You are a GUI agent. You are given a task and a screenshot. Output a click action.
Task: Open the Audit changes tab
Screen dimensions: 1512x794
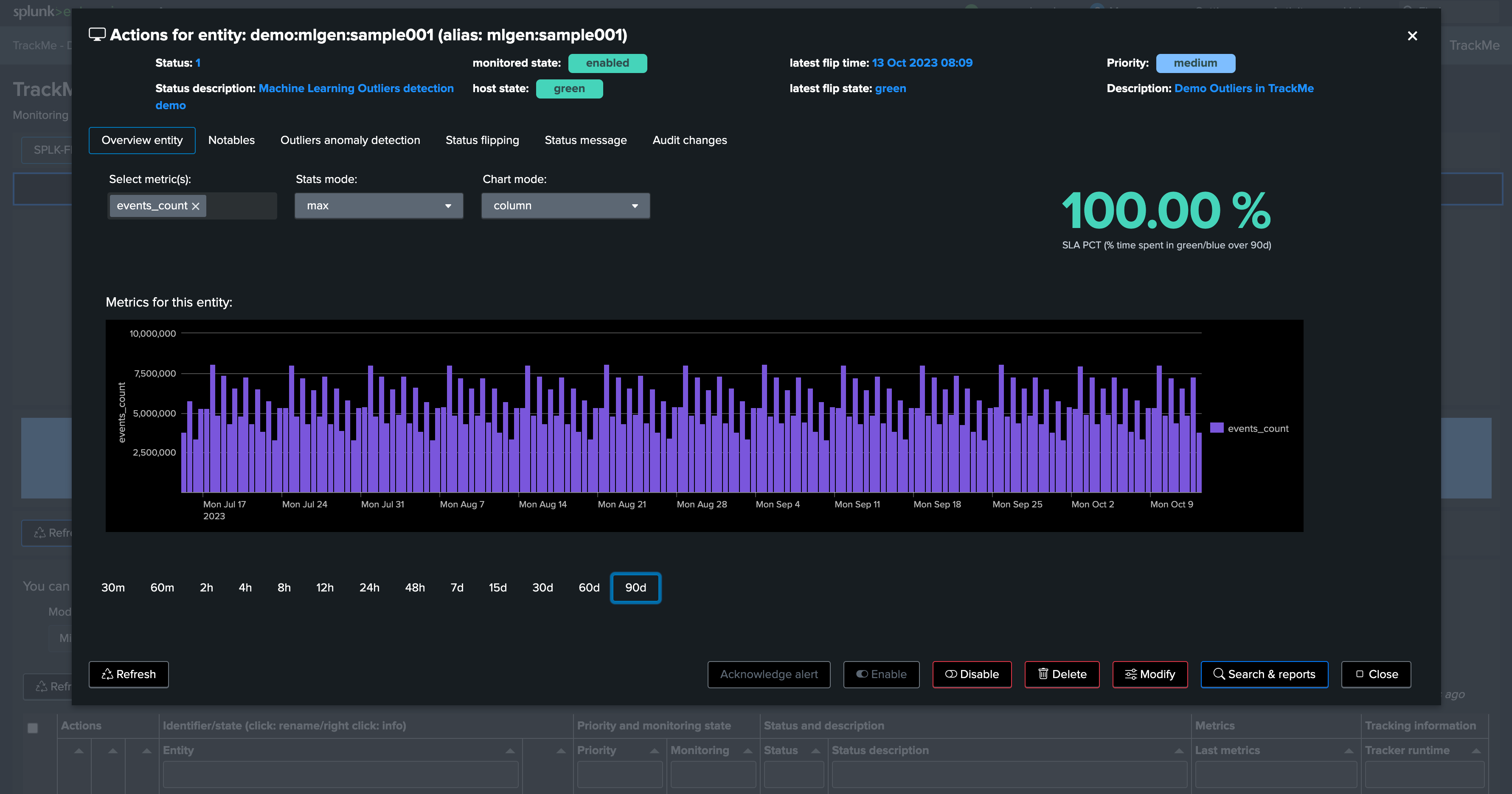pyautogui.click(x=689, y=141)
